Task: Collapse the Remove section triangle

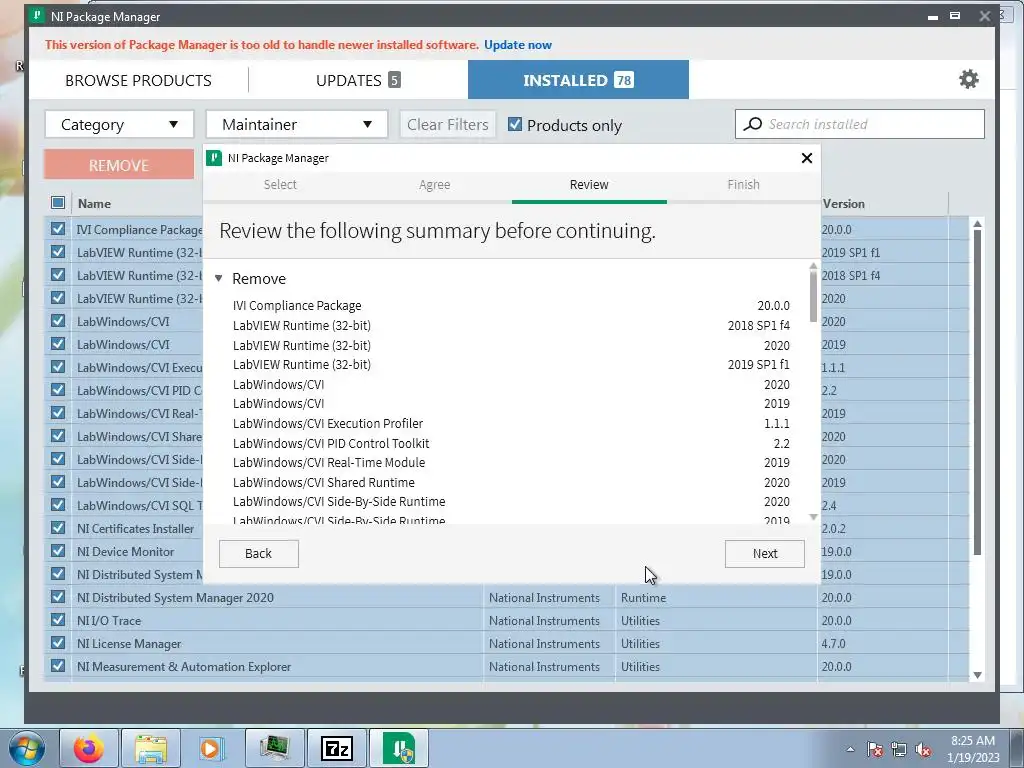Action: (x=219, y=278)
